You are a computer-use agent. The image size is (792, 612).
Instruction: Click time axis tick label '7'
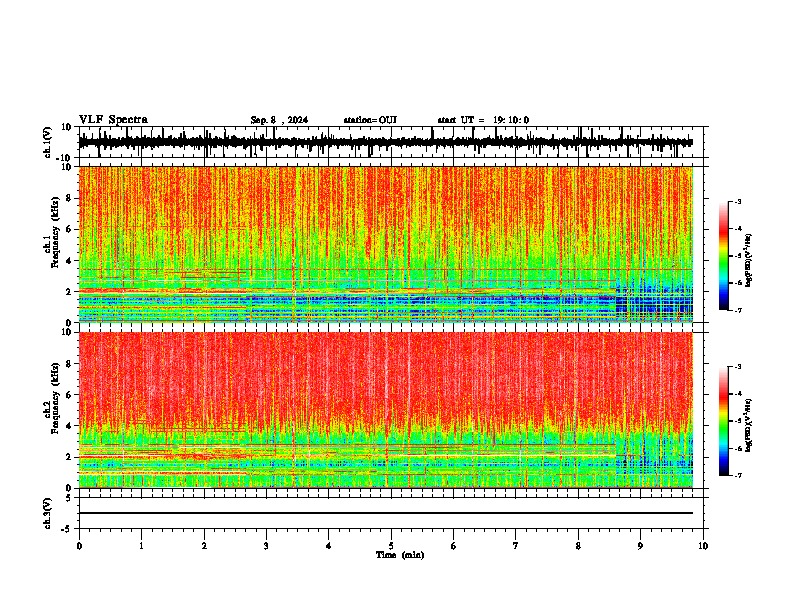[516, 546]
